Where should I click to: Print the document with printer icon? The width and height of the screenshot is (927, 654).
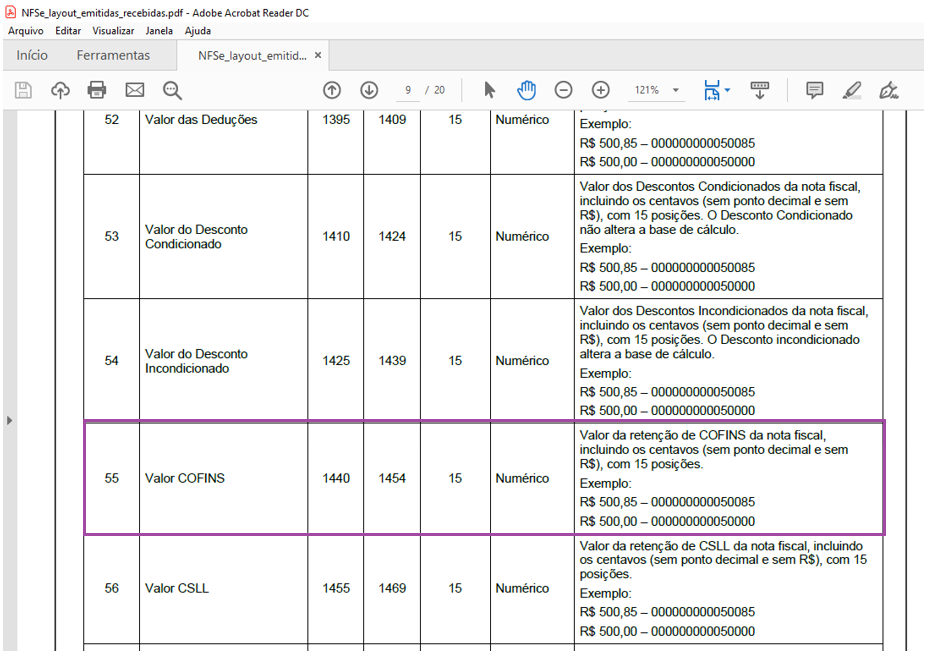97,90
